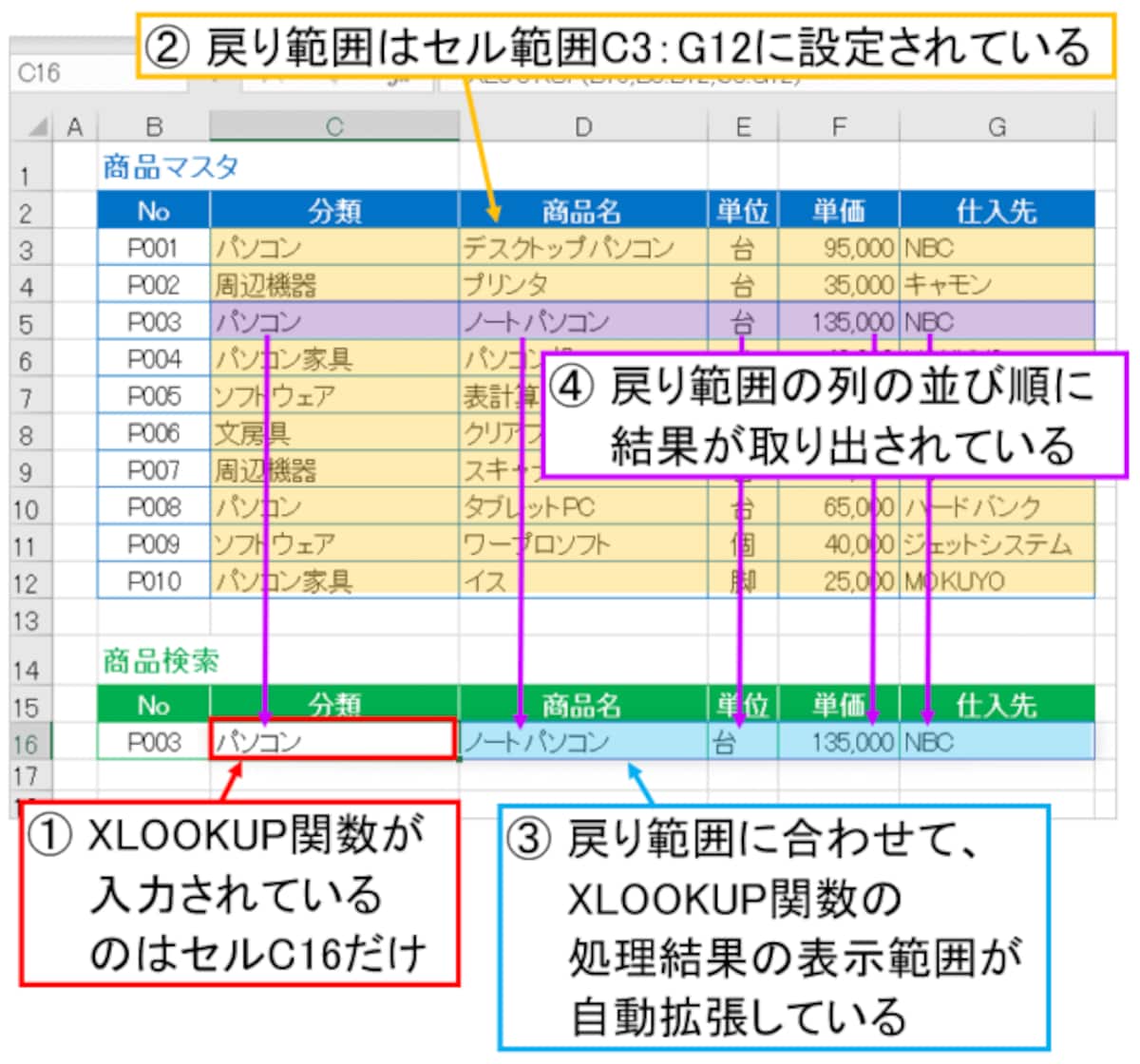Select column D header
Viewport: 1140px width, 1064px height.
pyautogui.click(x=583, y=126)
